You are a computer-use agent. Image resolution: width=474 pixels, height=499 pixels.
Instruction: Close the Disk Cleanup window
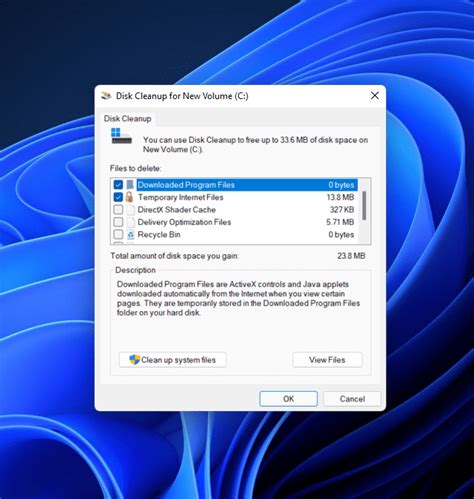pos(375,96)
